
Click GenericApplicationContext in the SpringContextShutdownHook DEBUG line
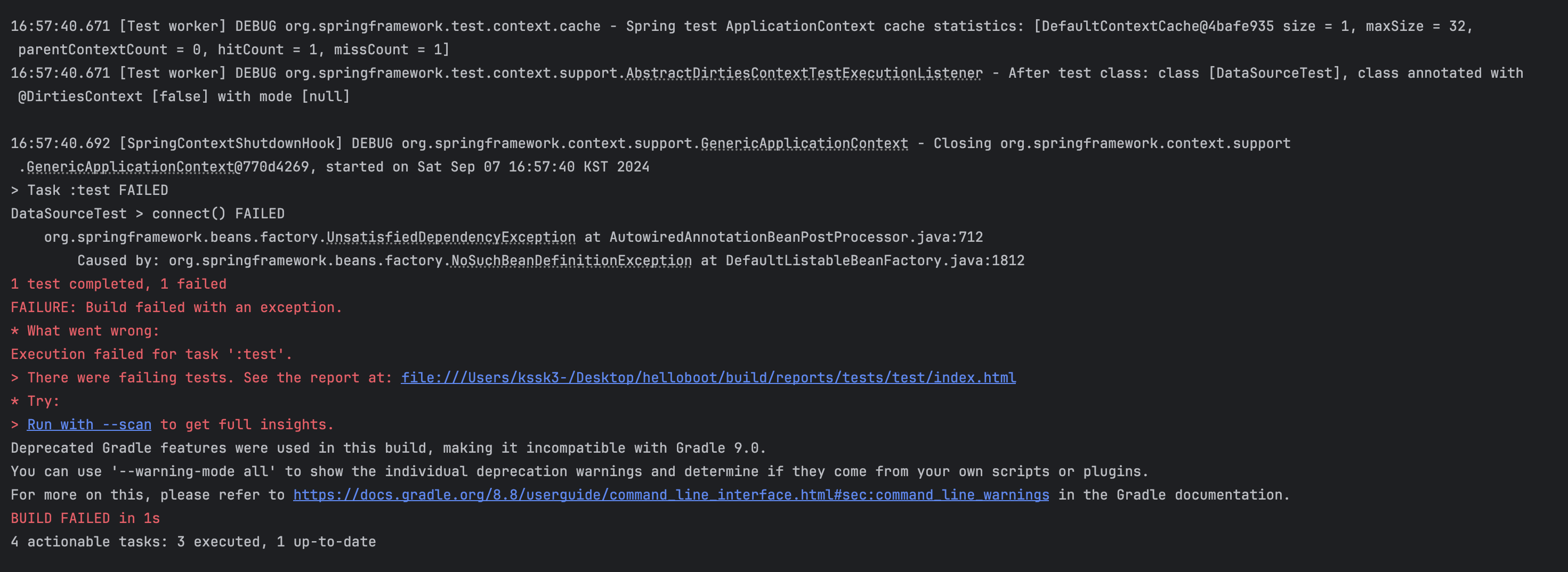pos(804,144)
